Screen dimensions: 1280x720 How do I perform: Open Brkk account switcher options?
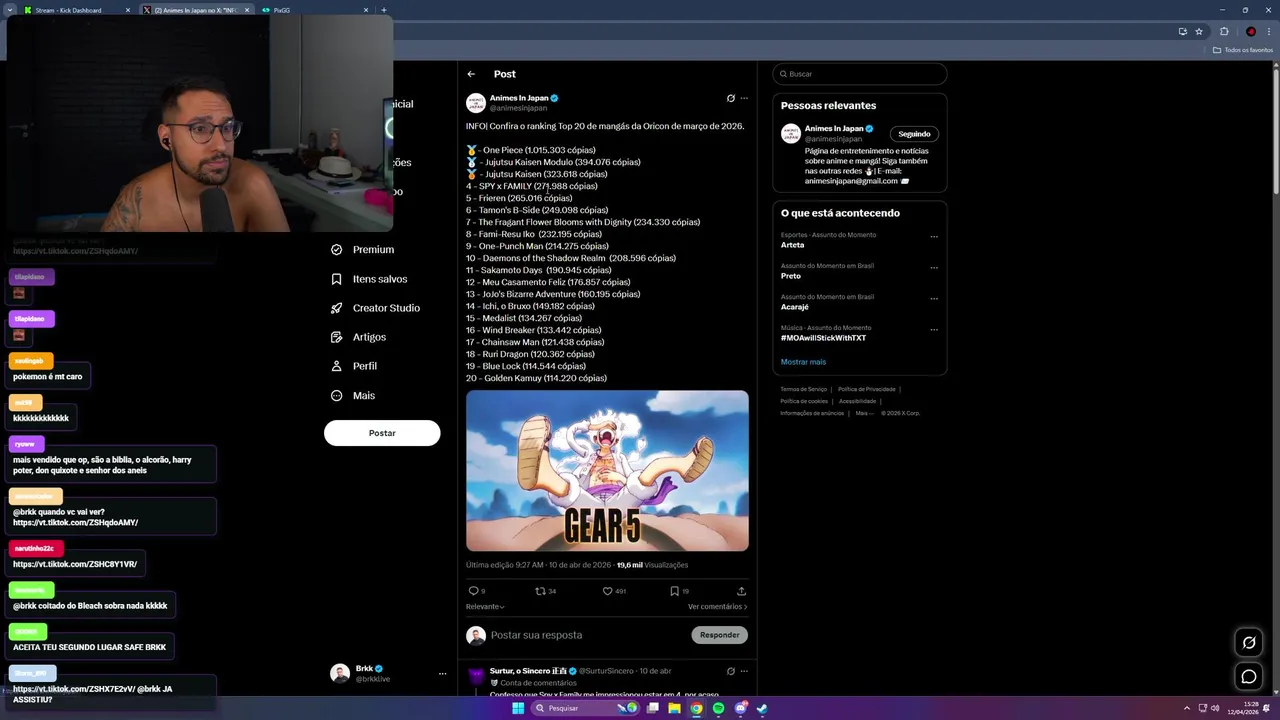pyautogui.click(x=442, y=674)
